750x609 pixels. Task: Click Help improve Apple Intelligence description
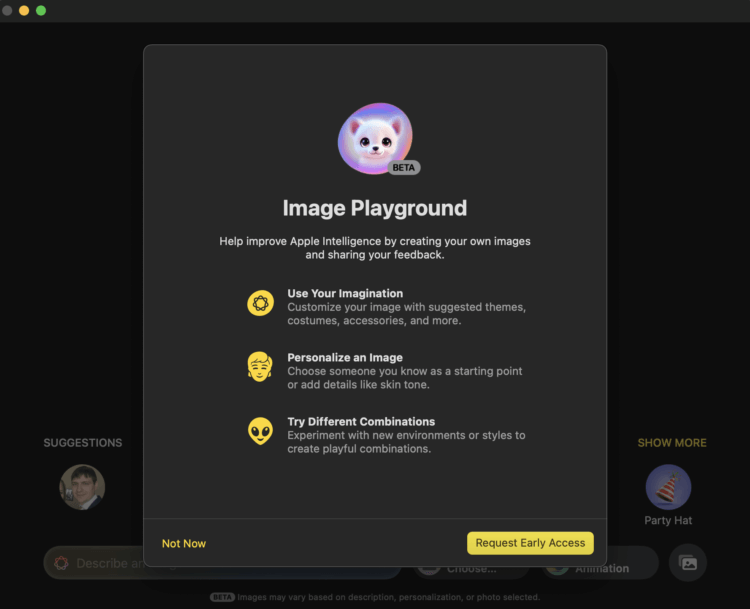click(x=375, y=248)
